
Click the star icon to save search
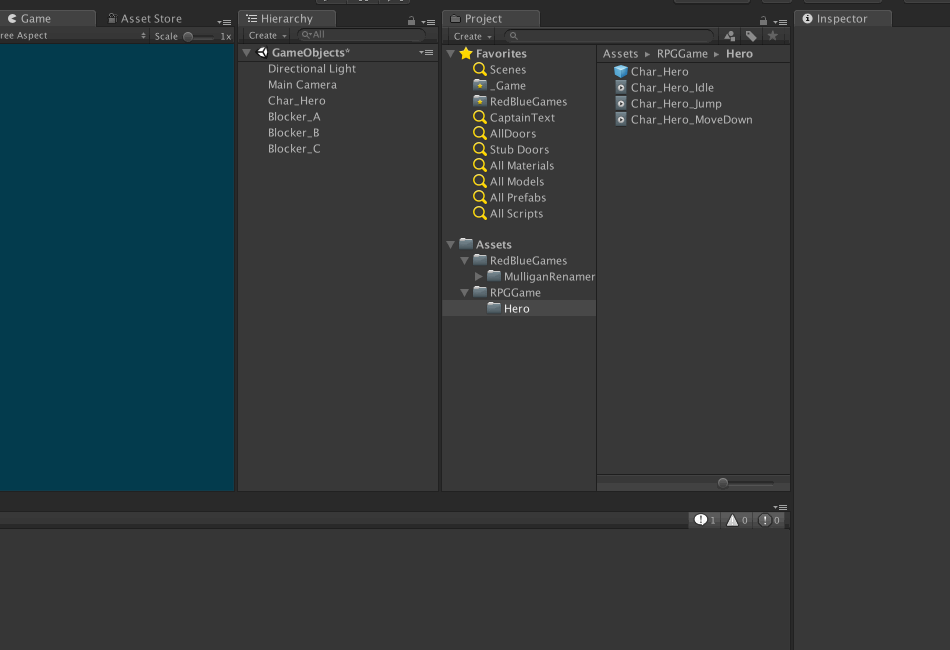pyautogui.click(x=773, y=34)
